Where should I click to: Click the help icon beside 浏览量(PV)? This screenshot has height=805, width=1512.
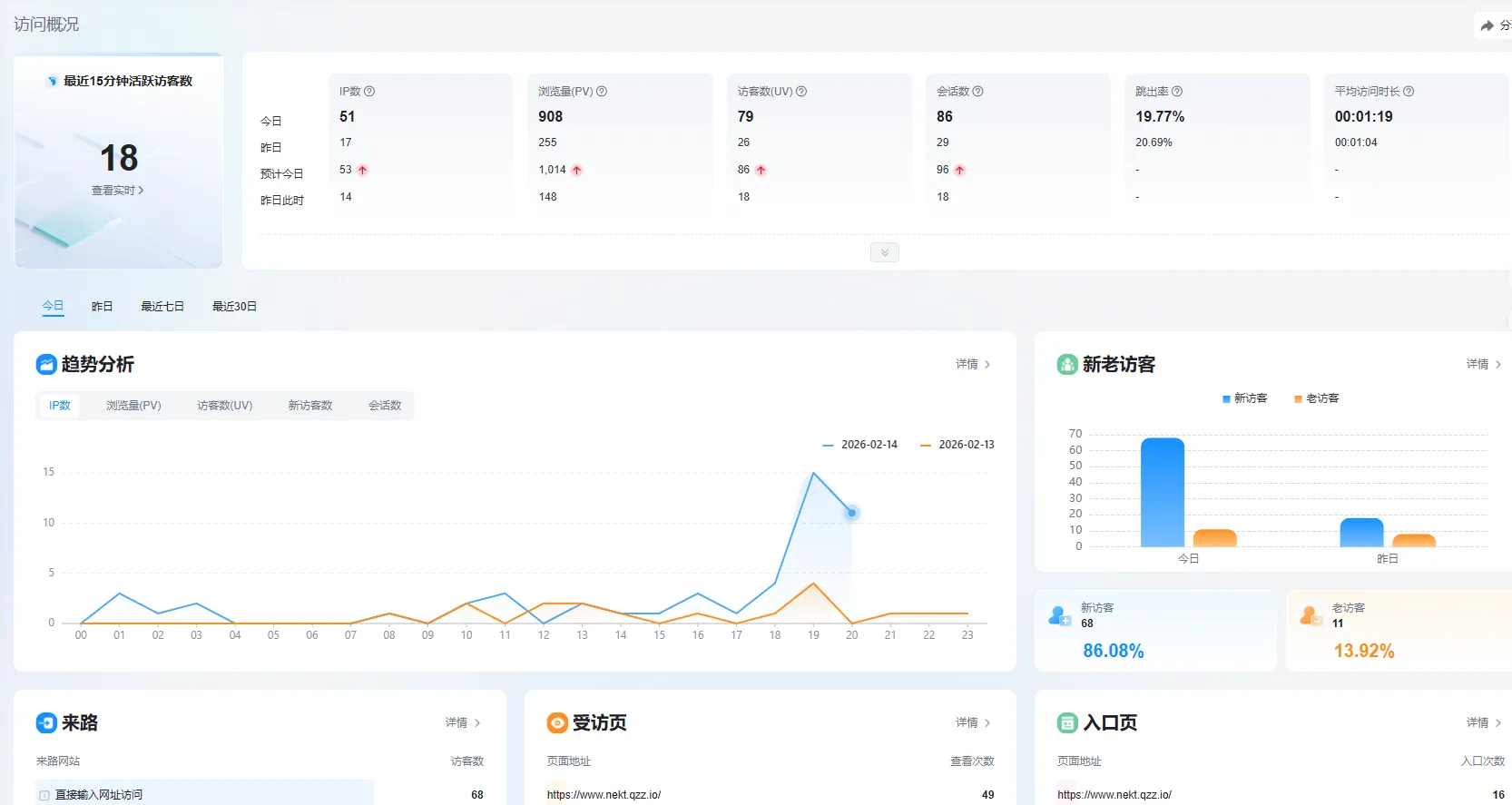(602, 92)
